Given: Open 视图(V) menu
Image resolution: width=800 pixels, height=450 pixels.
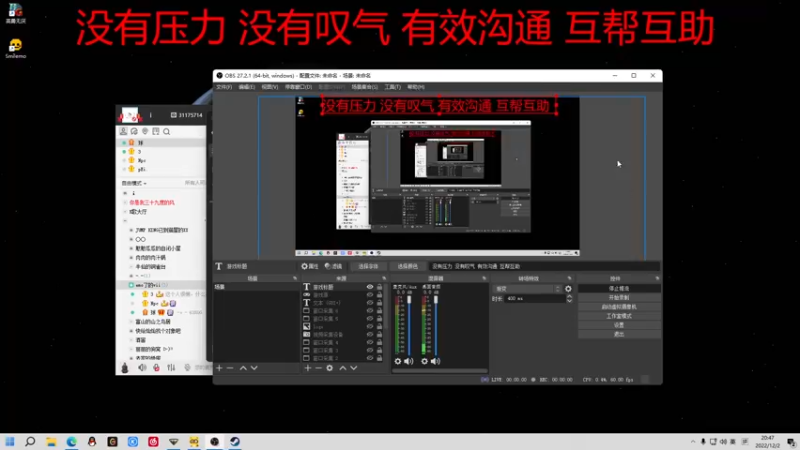Looking at the screenshot, I should point(270,87).
